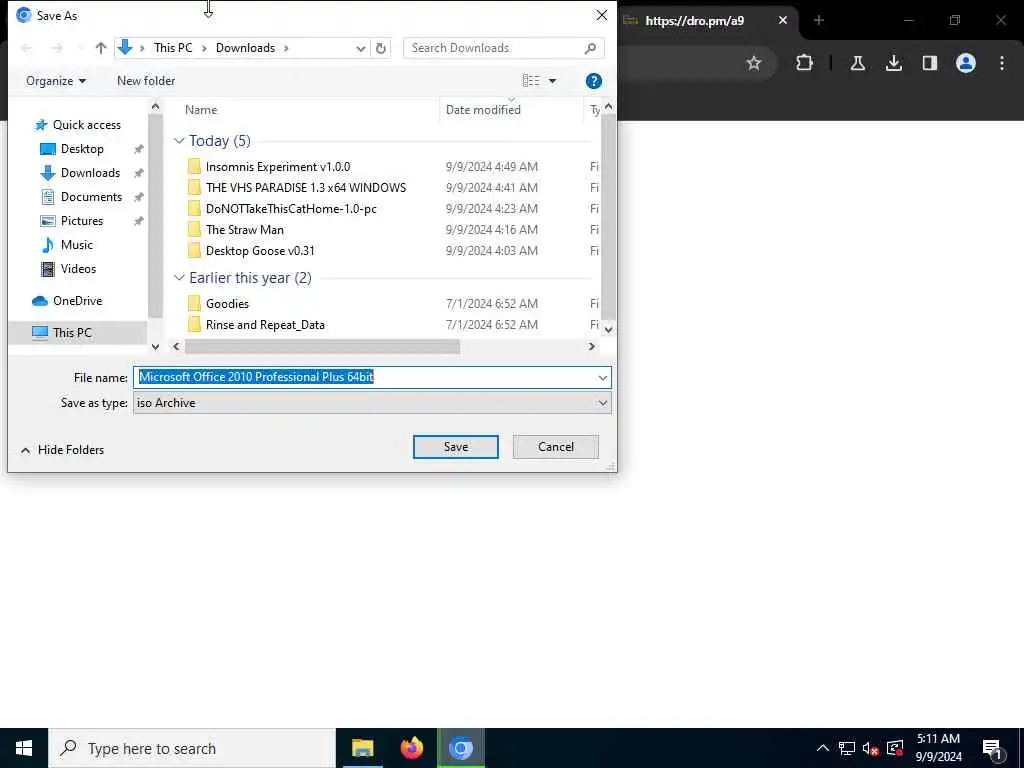Sort by the Name column header

click(200, 110)
